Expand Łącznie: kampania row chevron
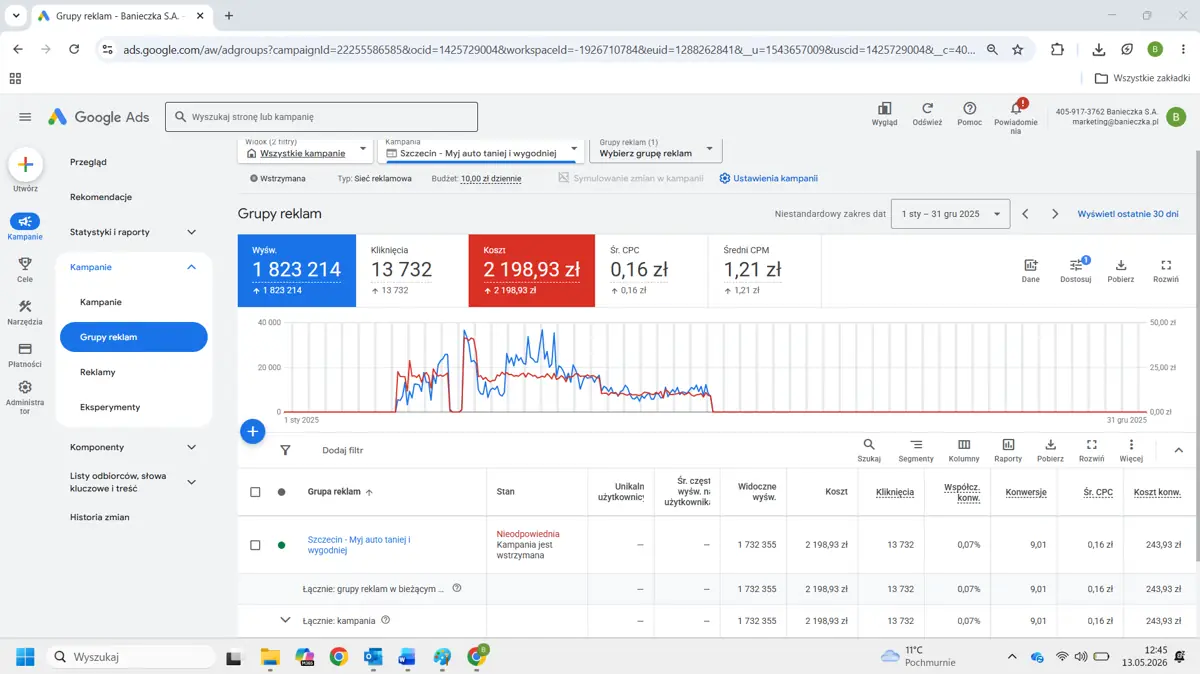 coord(285,620)
